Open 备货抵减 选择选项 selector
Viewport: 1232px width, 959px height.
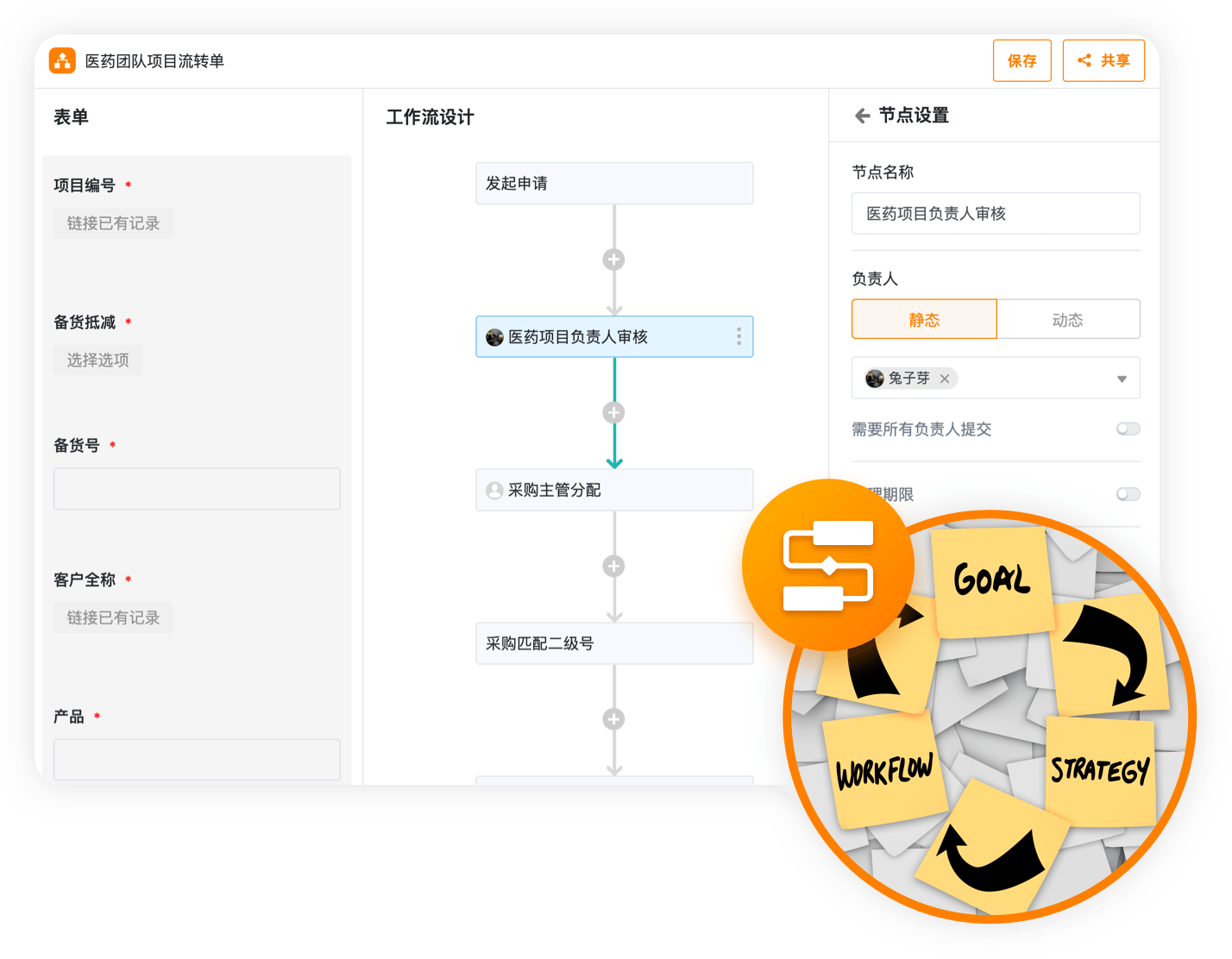pos(98,360)
